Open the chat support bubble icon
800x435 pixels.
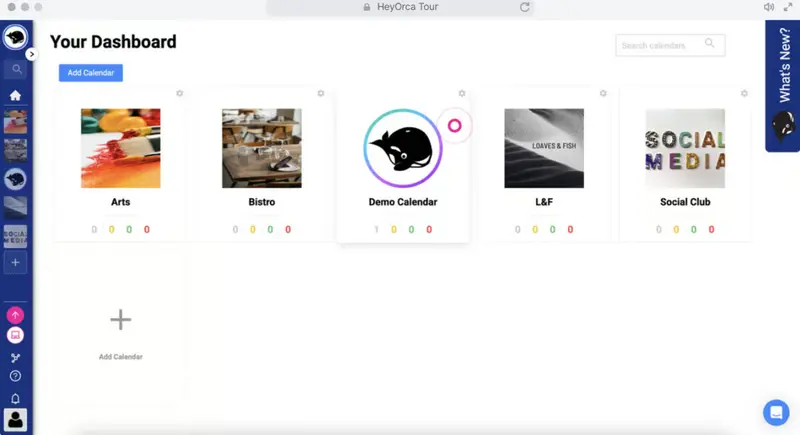[776, 412]
